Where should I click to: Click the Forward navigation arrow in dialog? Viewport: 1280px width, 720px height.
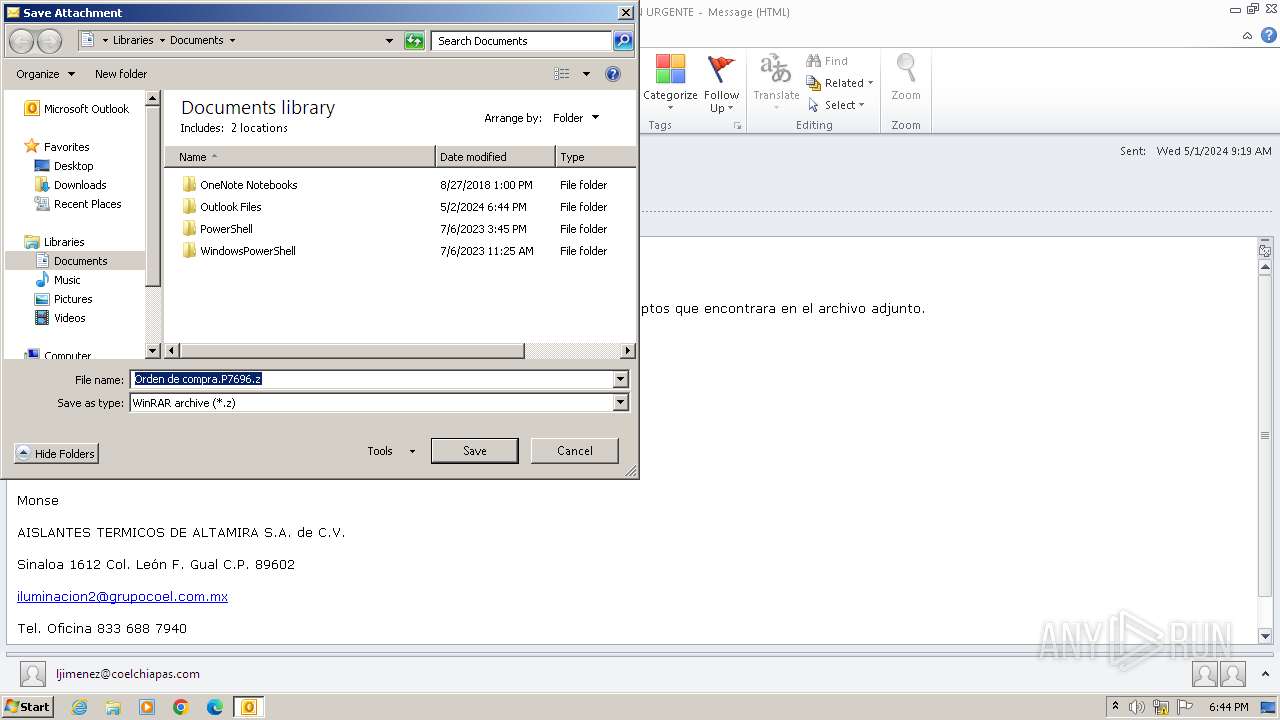tap(49, 41)
